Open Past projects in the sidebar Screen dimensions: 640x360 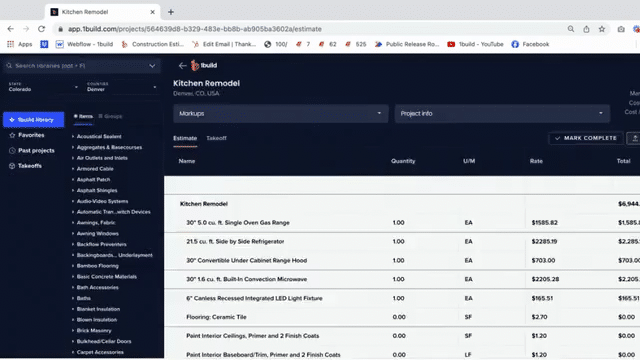[32, 151]
